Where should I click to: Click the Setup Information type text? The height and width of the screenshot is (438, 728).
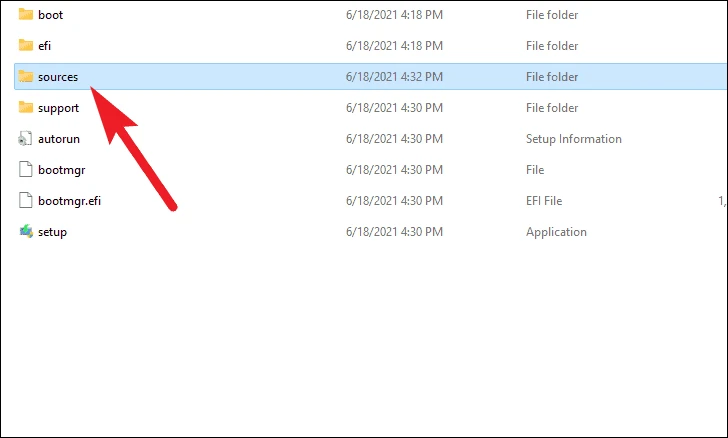tap(573, 139)
